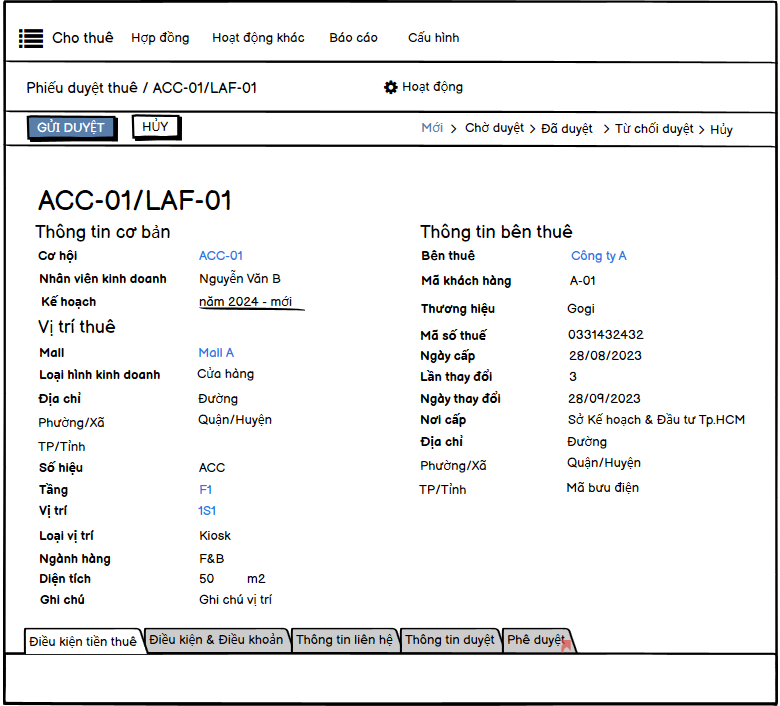Click Sở Kế hoạch & Đầu tư Tp.HCM
This screenshot has width=780, height=706.
pyautogui.click(x=656, y=420)
